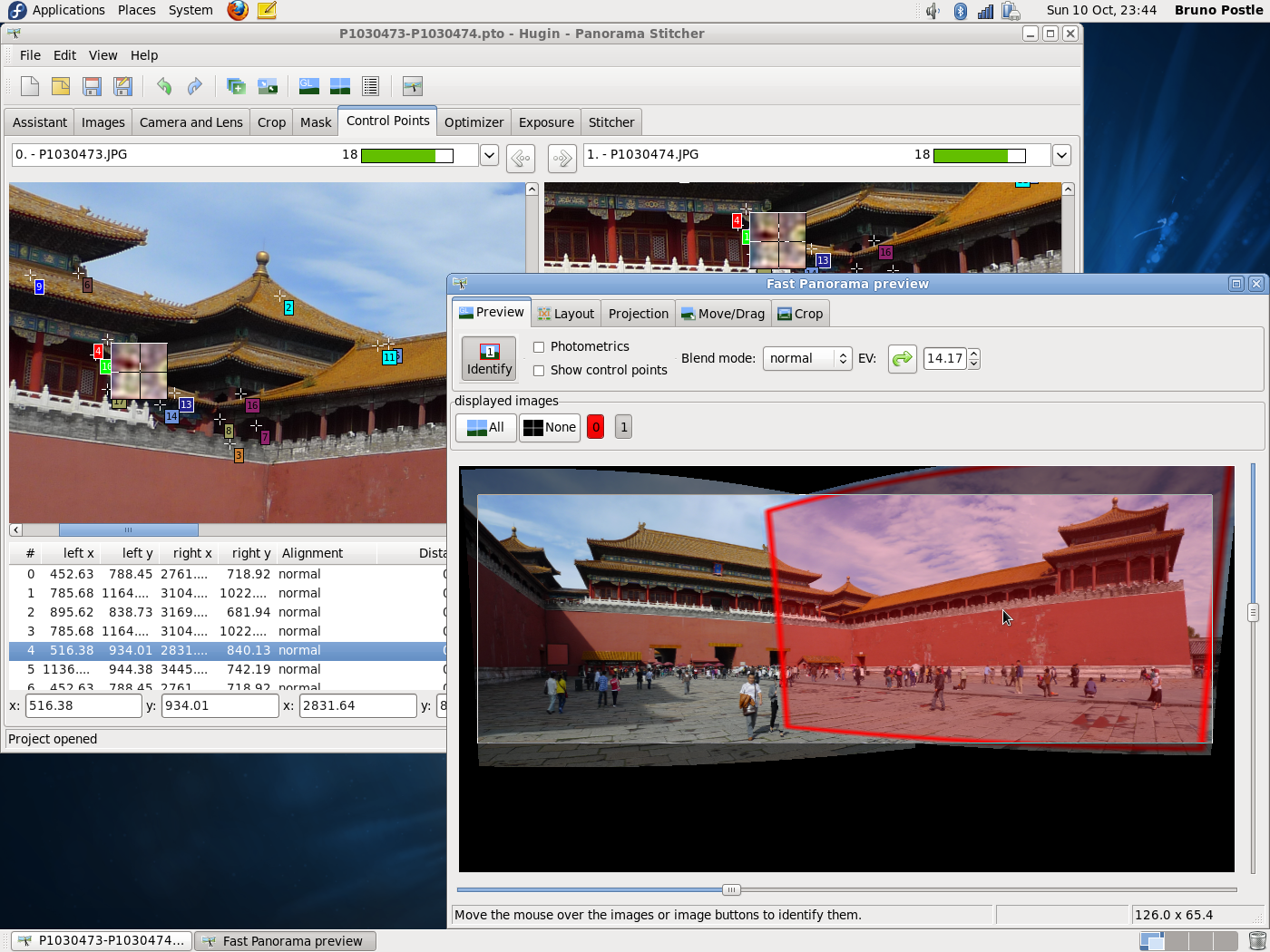Screen dimensions: 1270x952
Task: Undo the last action
Action: pos(163,85)
